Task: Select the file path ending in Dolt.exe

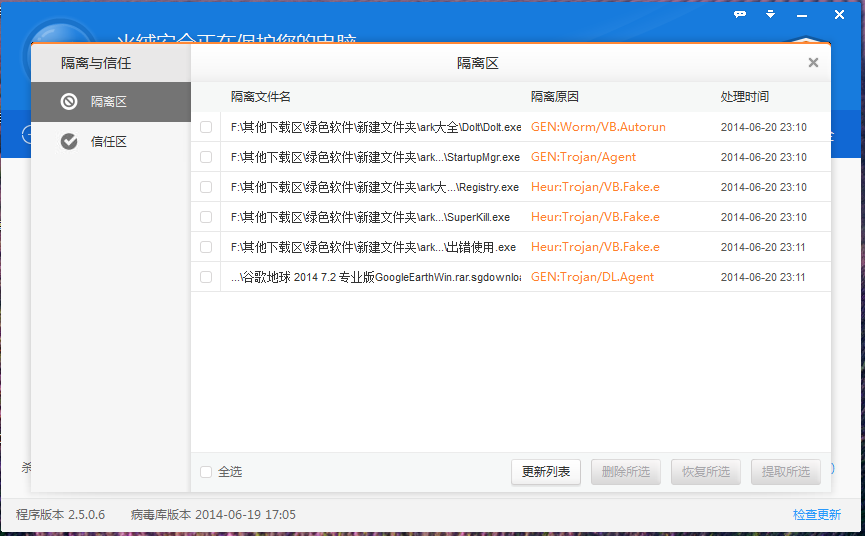Action: point(376,127)
